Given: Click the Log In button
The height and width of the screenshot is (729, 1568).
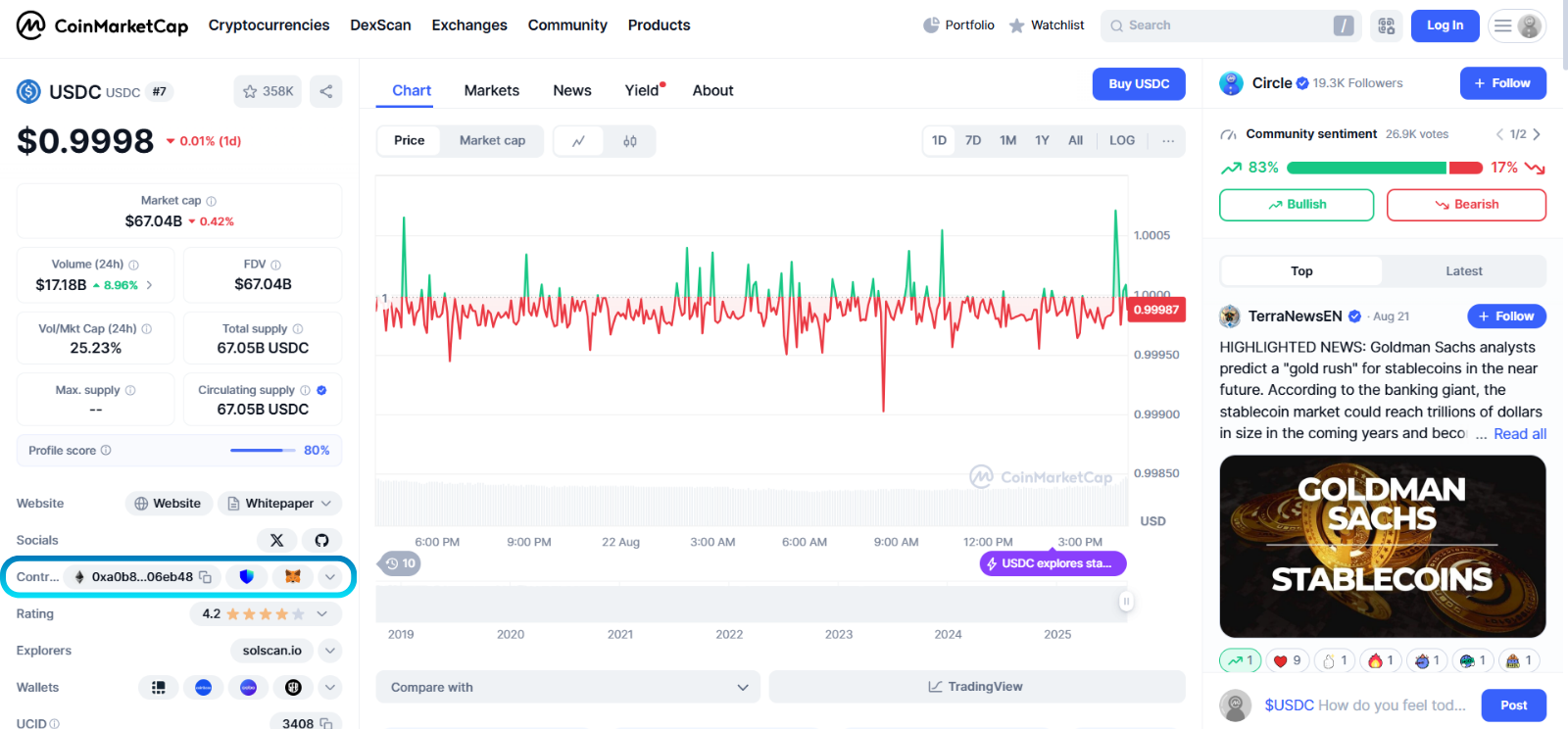Looking at the screenshot, I should 1445,25.
